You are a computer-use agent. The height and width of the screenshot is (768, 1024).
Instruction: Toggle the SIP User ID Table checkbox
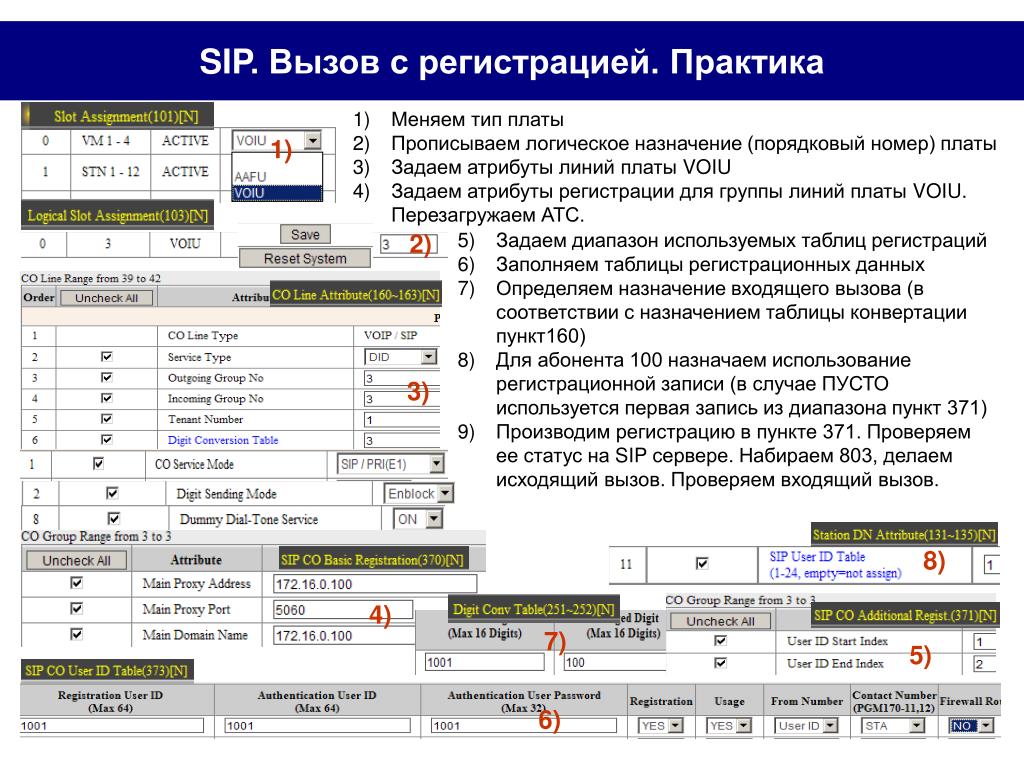click(x=702, y=563)
